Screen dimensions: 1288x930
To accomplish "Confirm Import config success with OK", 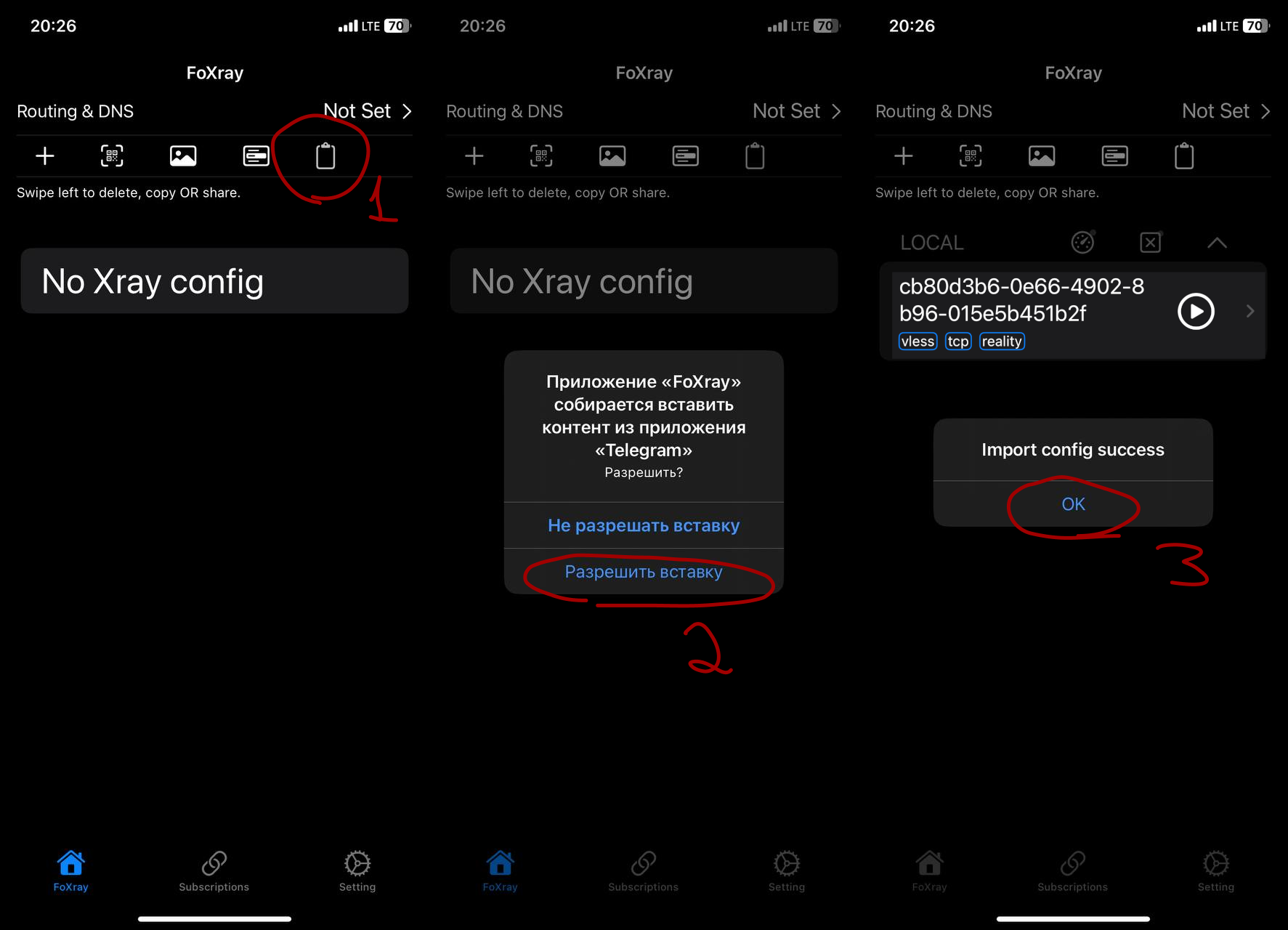I will tap(1073, 504).
